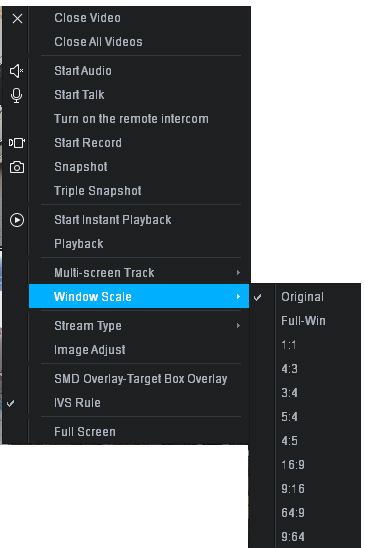
Task: Switch to Full Screen
Action: tap(85, 432)
